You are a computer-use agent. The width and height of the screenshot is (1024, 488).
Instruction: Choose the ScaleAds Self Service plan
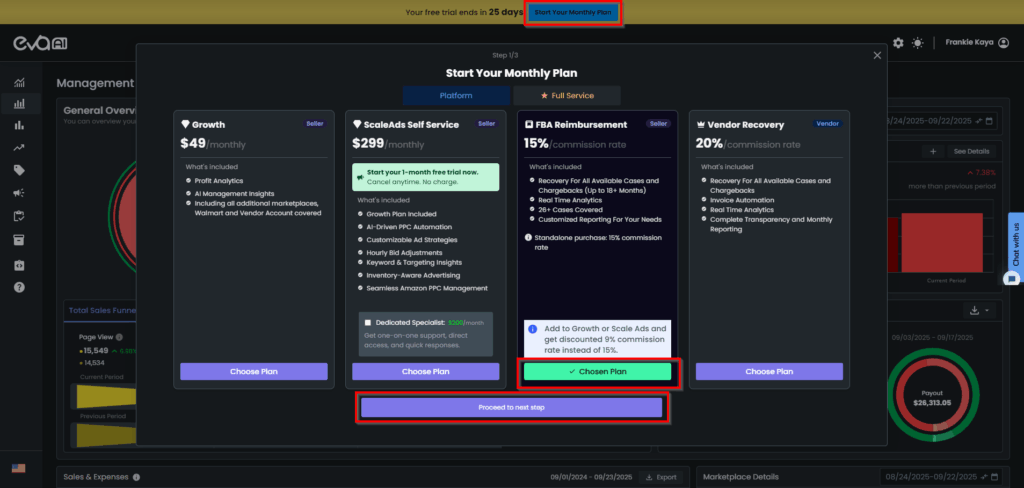(426, 371)
